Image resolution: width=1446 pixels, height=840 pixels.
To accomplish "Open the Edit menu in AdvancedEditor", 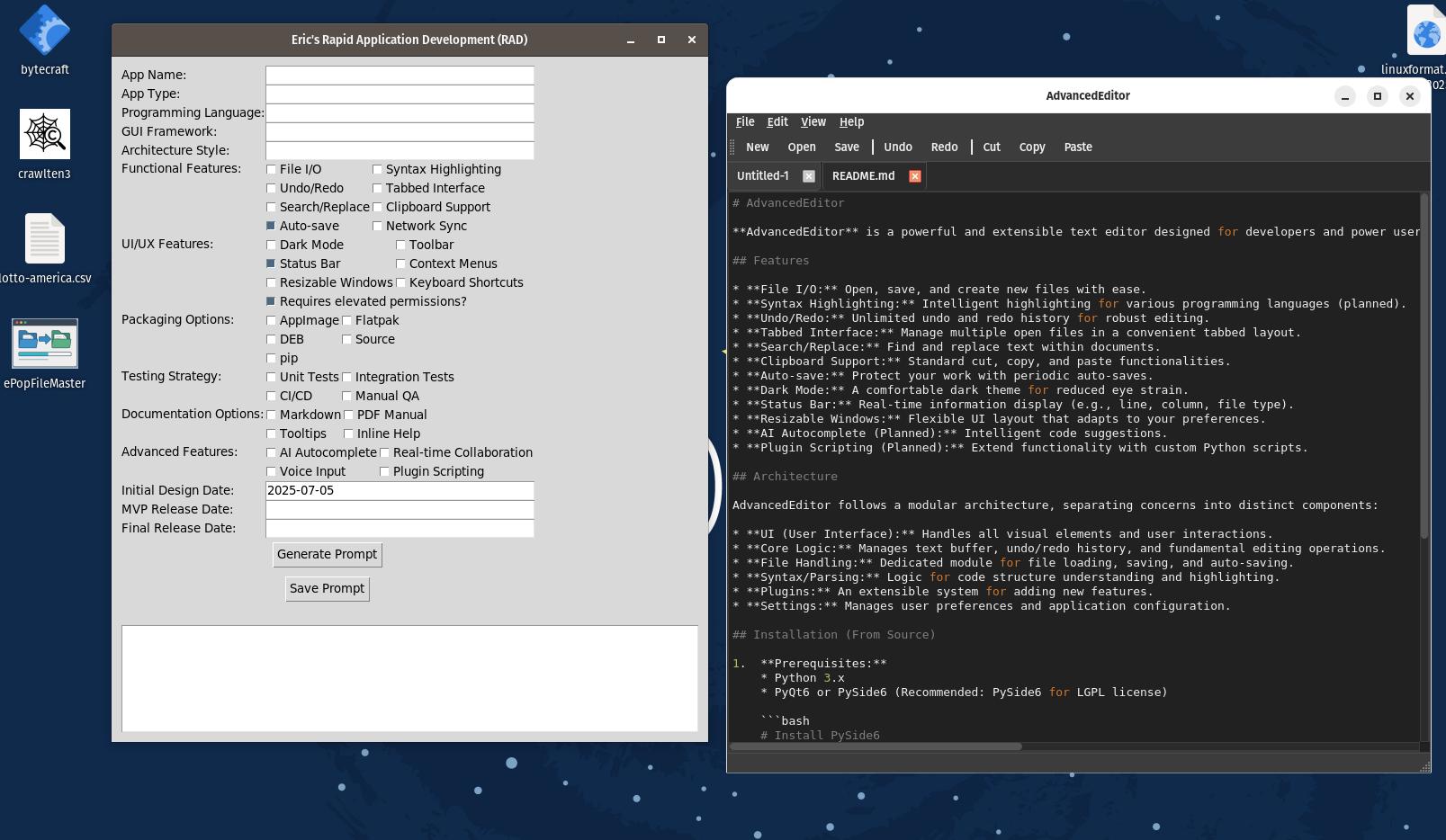I will (777, 122).
